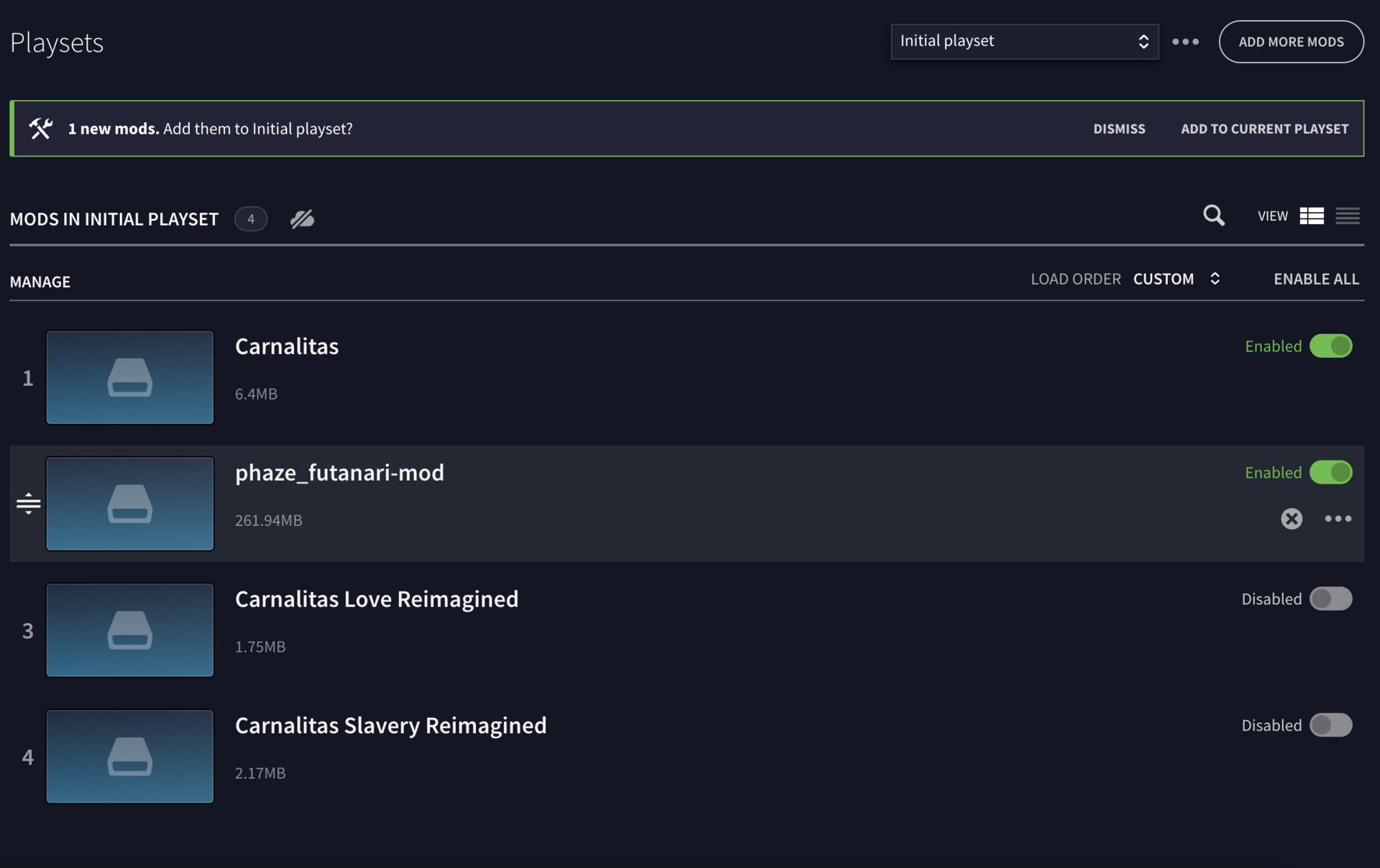Screen dimensions: 1380x868
Task: Click the 1.75MB size label
Action: [260, 647]
